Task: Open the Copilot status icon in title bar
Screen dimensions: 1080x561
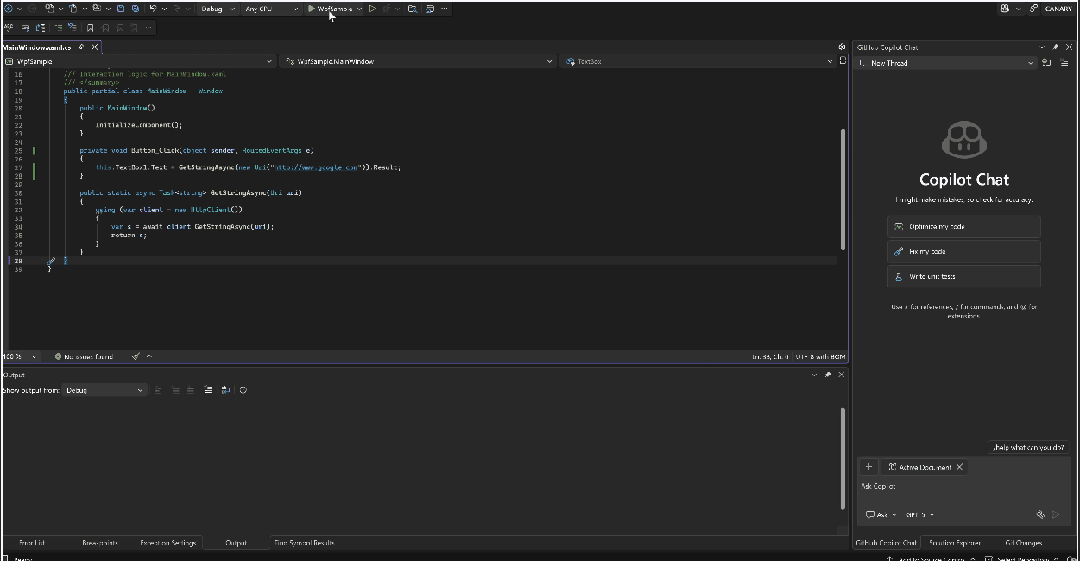Action: [1005, 9]
